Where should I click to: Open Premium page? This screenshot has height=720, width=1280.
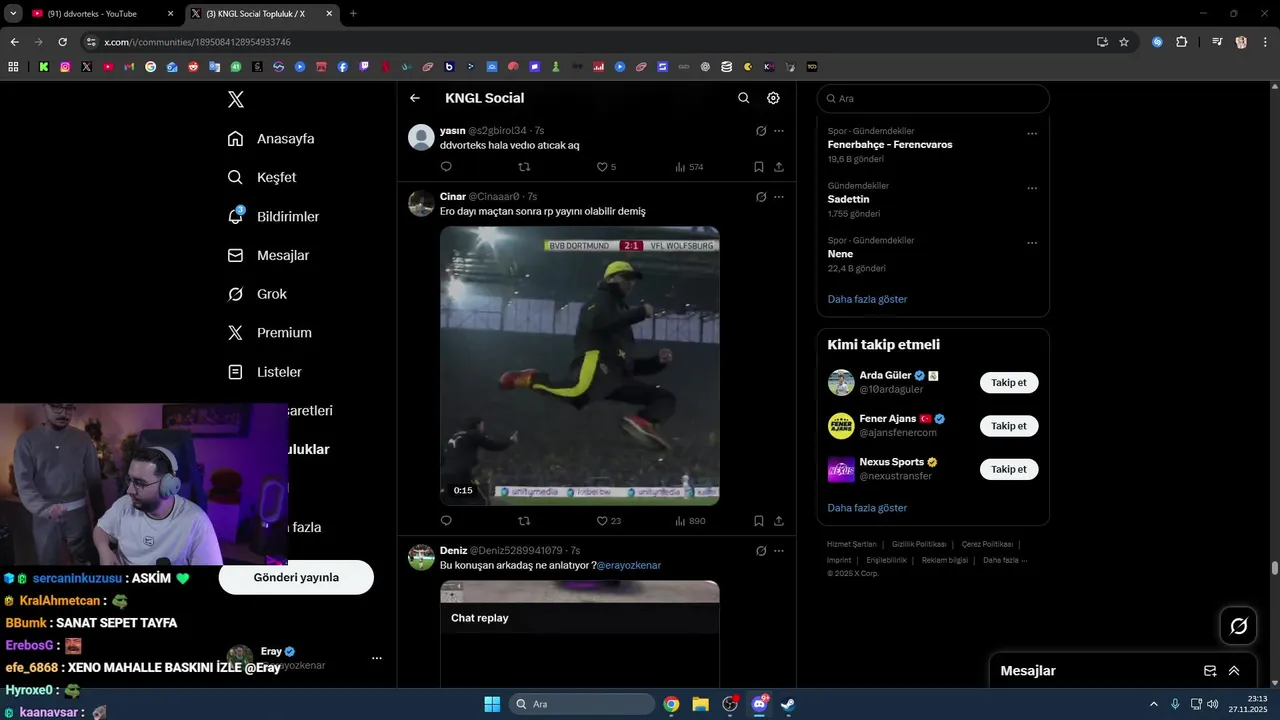(269, 333)
